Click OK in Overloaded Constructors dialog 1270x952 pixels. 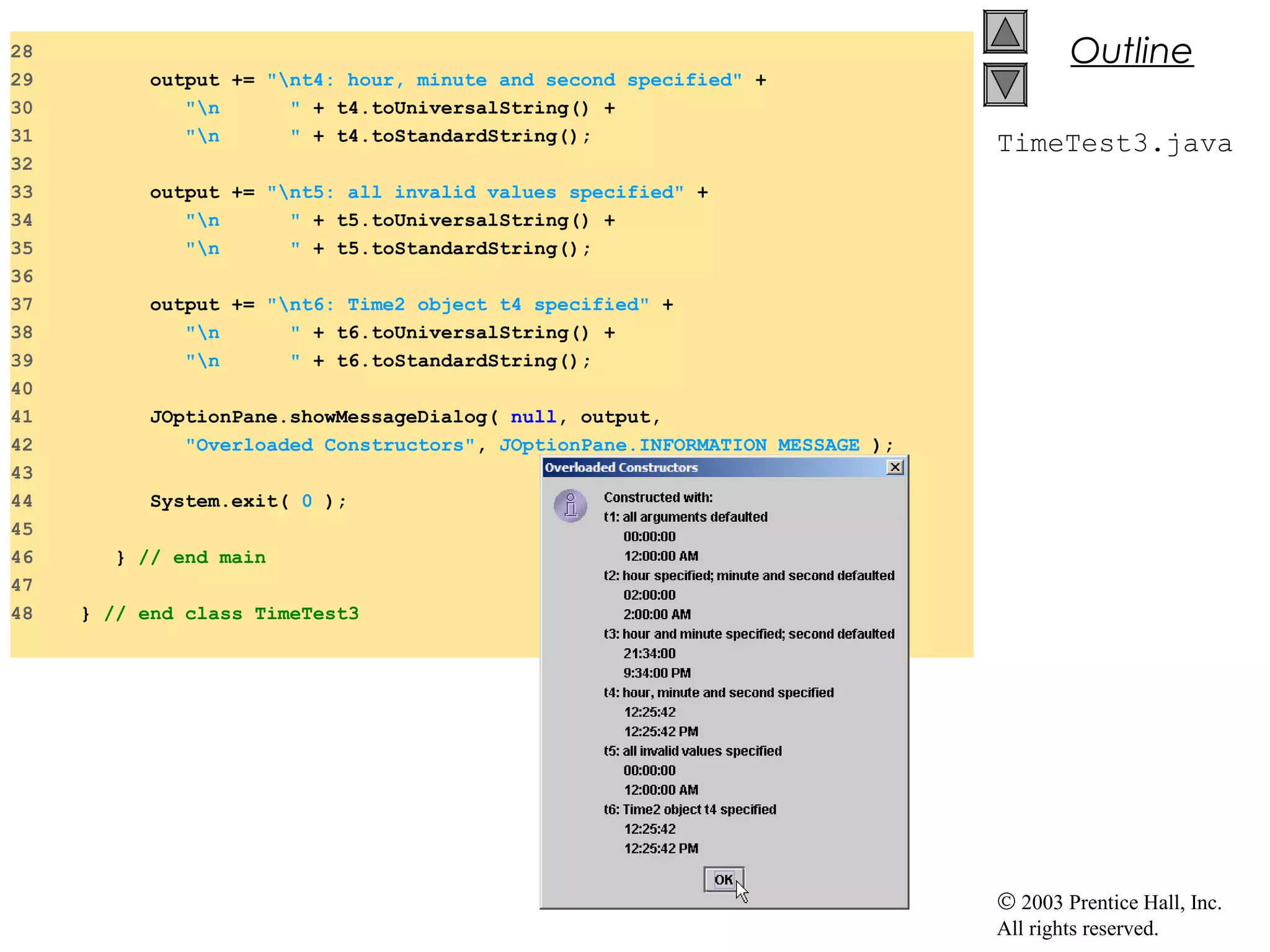coord(724,879)
